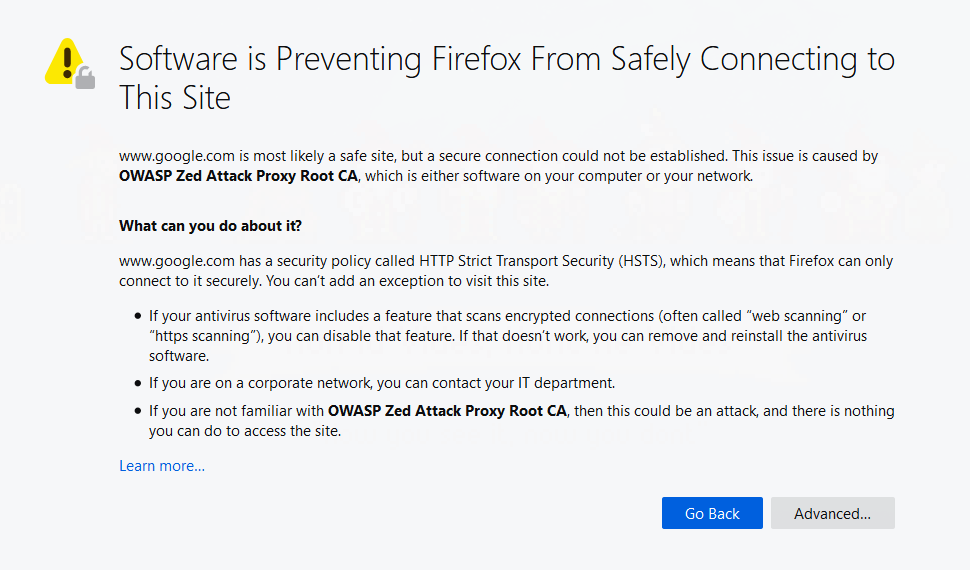The width and height of the screenshot is (970, 570).
Task: Click the antivirus software bullet paragraph
Action: click(x=507, y=336)
